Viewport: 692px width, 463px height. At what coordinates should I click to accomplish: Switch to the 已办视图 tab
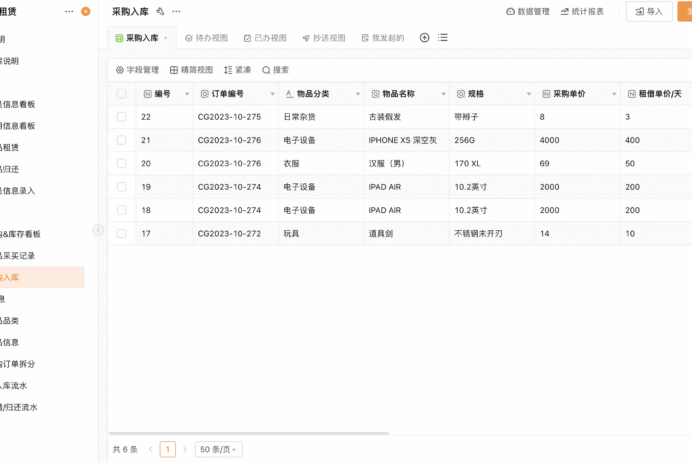[265, 38]
